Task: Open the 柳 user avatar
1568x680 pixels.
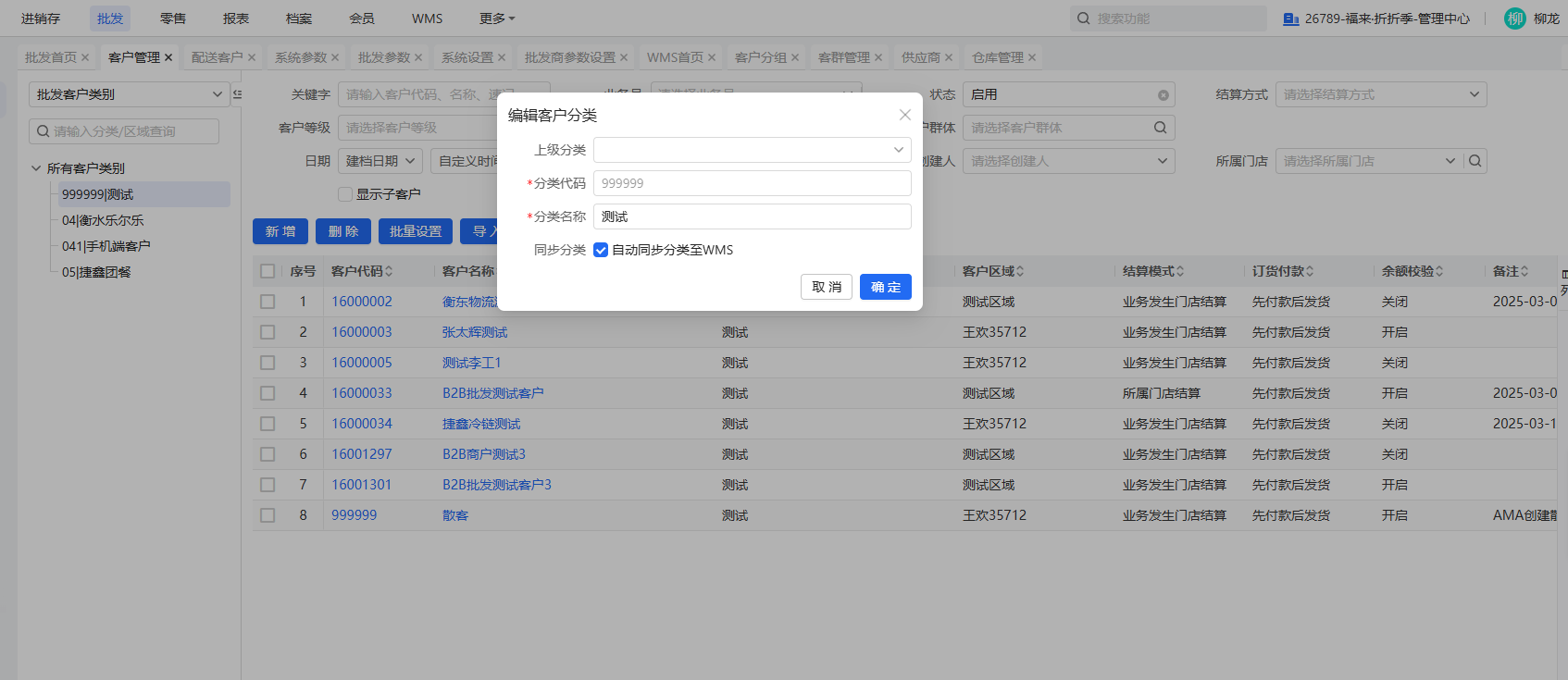Action: 1514,19
